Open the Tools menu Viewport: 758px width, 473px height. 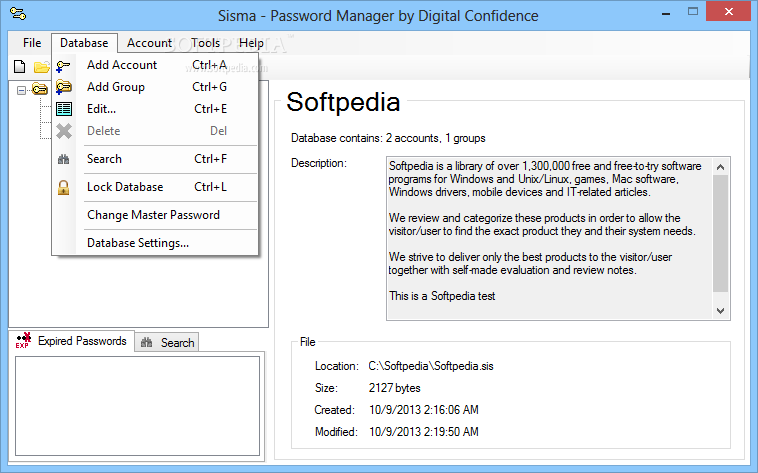205,43
